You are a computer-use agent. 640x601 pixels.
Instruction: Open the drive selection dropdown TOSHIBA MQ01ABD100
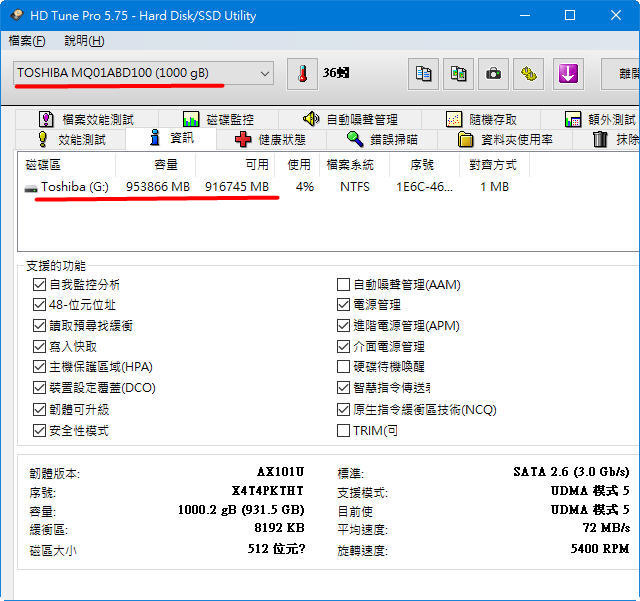(x=143, y=73)
